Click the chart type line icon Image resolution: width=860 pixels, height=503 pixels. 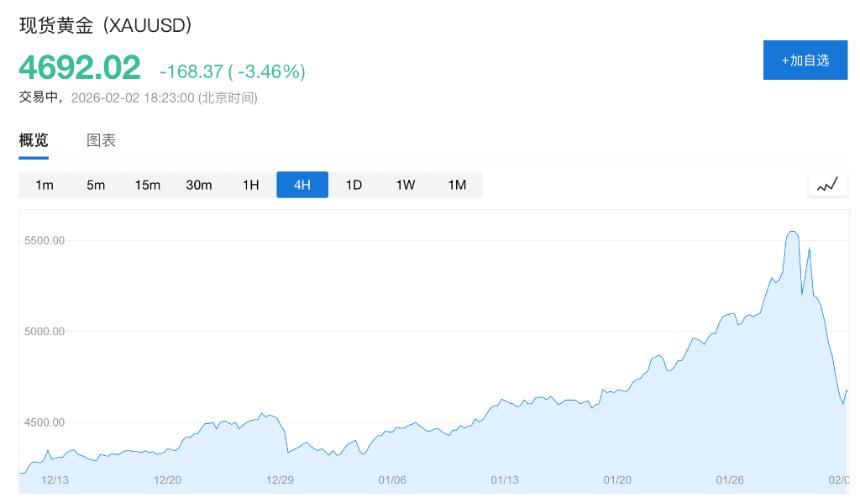click(827, 185)
